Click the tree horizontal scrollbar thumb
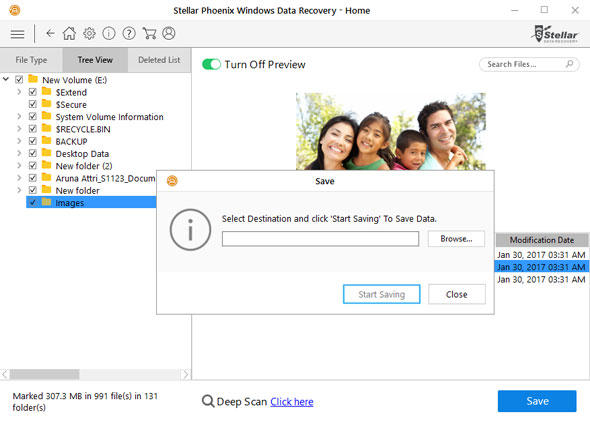The height and width of the screenshot is (421, 590). 44,374
